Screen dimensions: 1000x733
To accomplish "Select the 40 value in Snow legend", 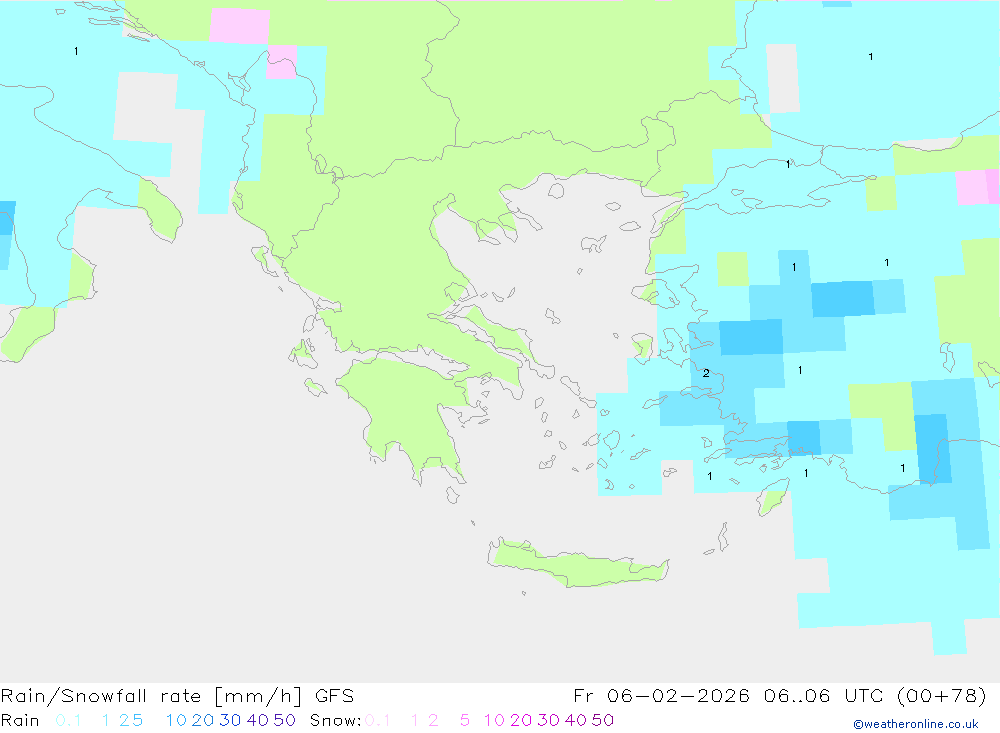I will click(x=576, y=720).
